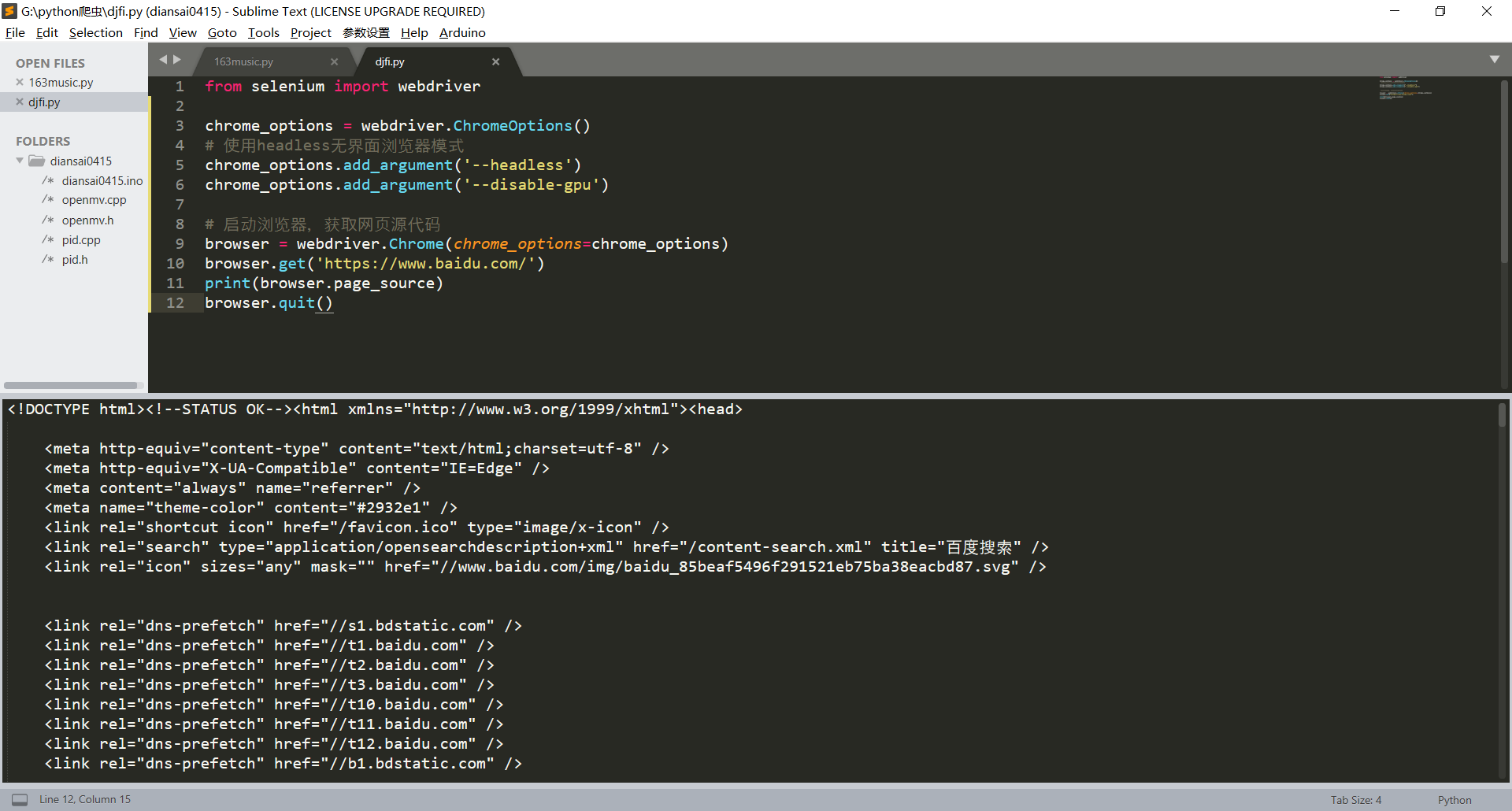Click the '--disable-gpu' string on line 6
Viewport: 1512px width, 811px height.
(x=532, y=185)
